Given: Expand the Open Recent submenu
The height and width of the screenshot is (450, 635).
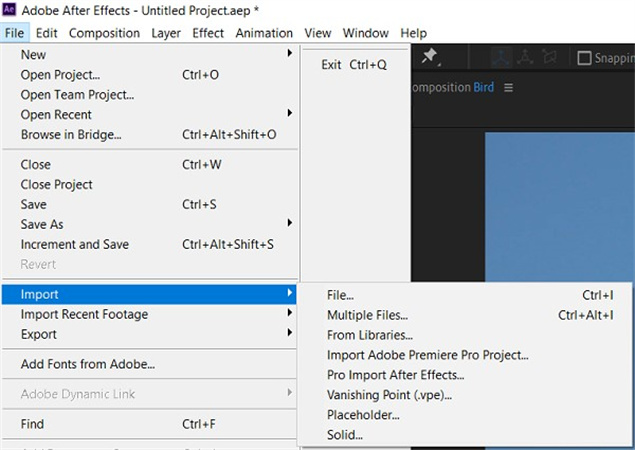Looking at the screenshot, I should (x=290, y=114).
